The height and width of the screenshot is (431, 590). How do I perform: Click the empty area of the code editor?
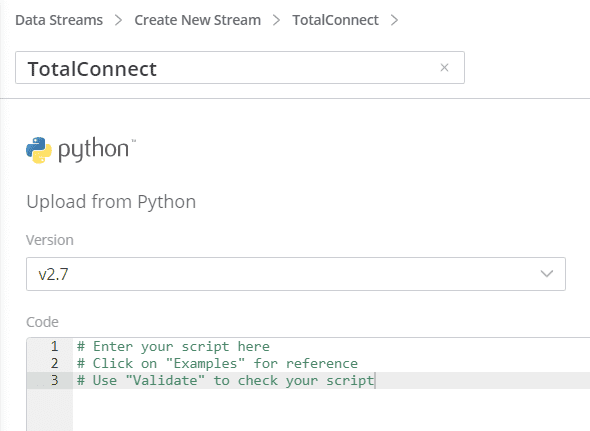tap(331, 410)
